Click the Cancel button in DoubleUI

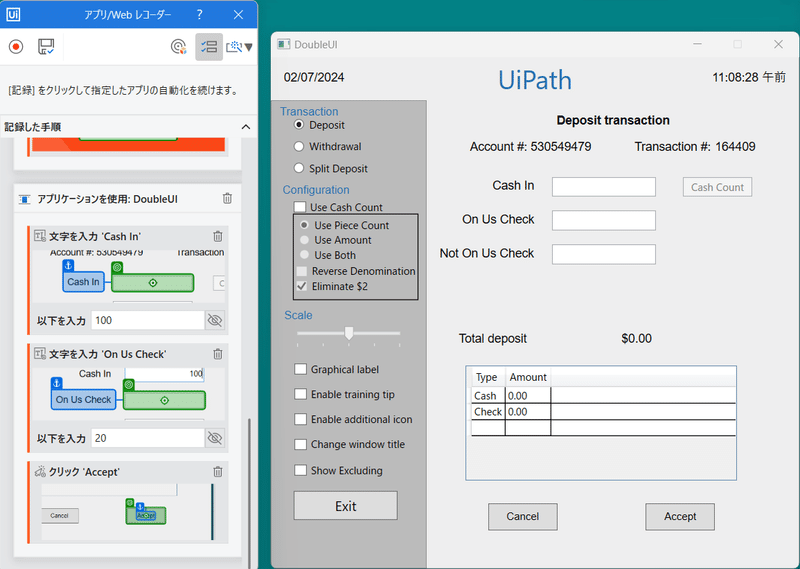[x=522, y=516]
